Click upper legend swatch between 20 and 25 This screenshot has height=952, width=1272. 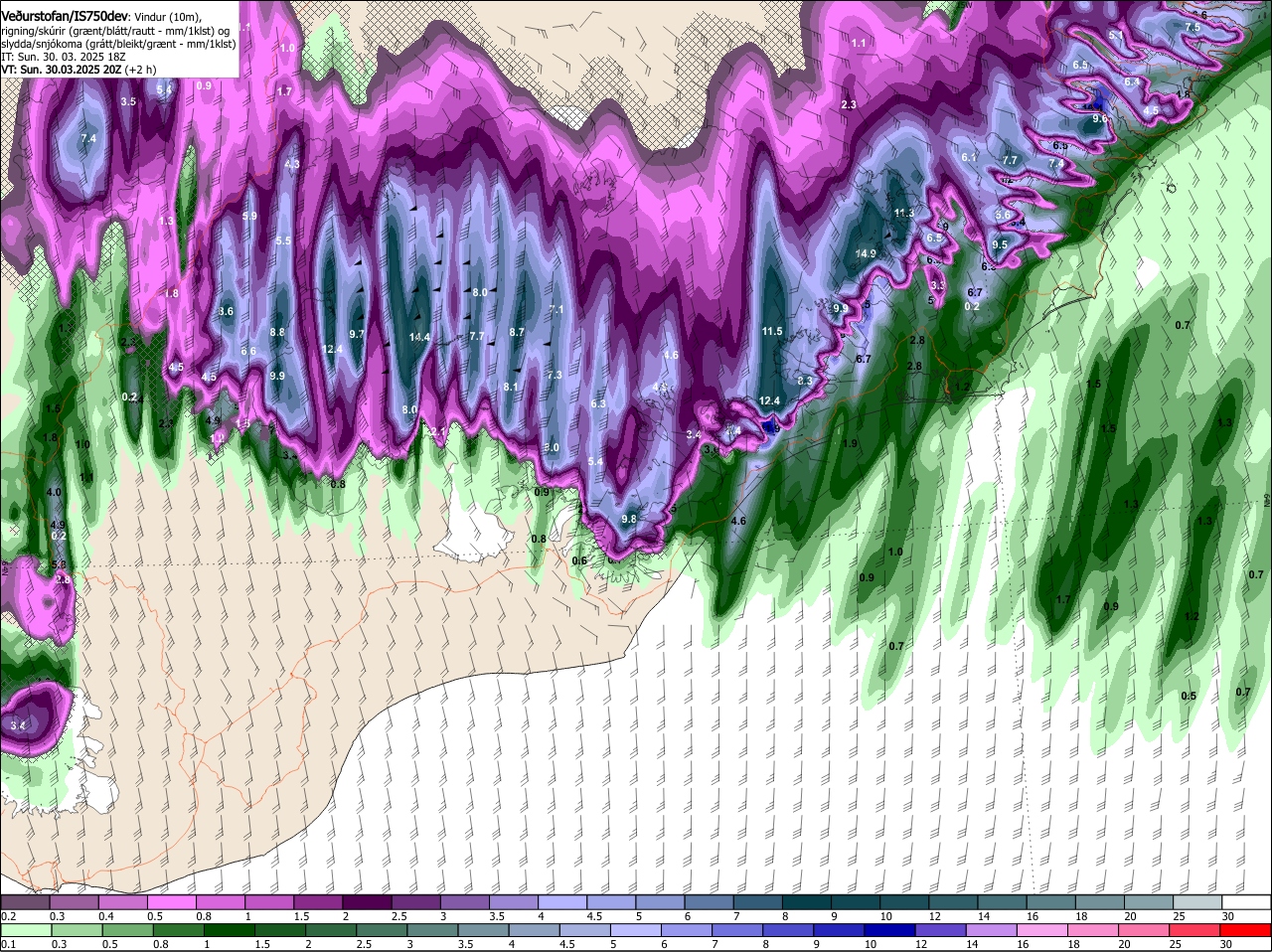[x=1150, y=901]
